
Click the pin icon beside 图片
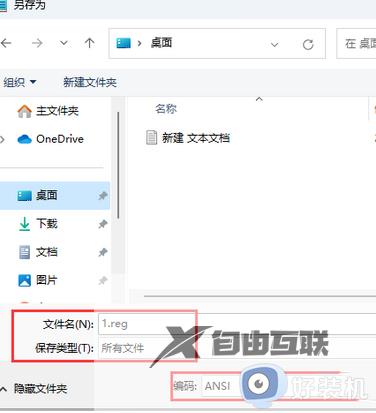pyautogui.click(x=103, y=281)
